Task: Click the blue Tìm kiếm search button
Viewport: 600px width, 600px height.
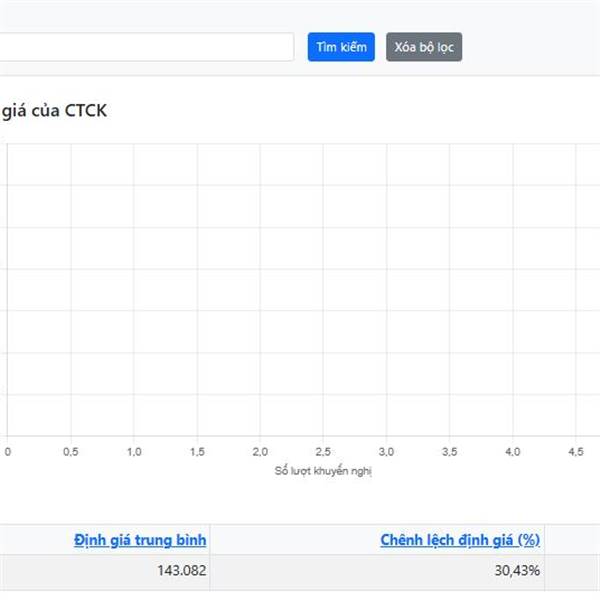Action: point(341,47)
